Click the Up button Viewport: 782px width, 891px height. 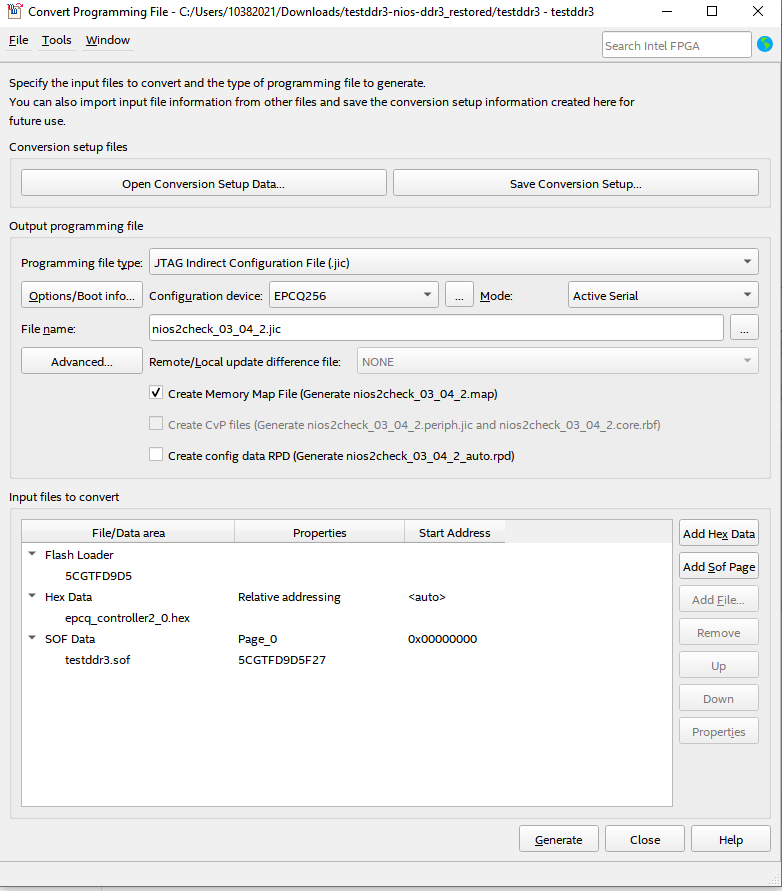pos(719,665)
